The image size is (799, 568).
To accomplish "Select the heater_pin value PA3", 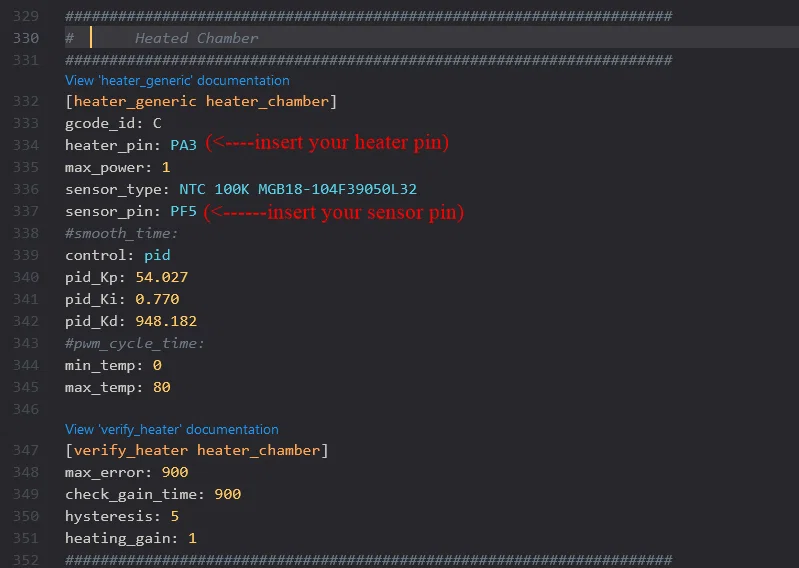I will pyautogui.click(x=183, y=145).
